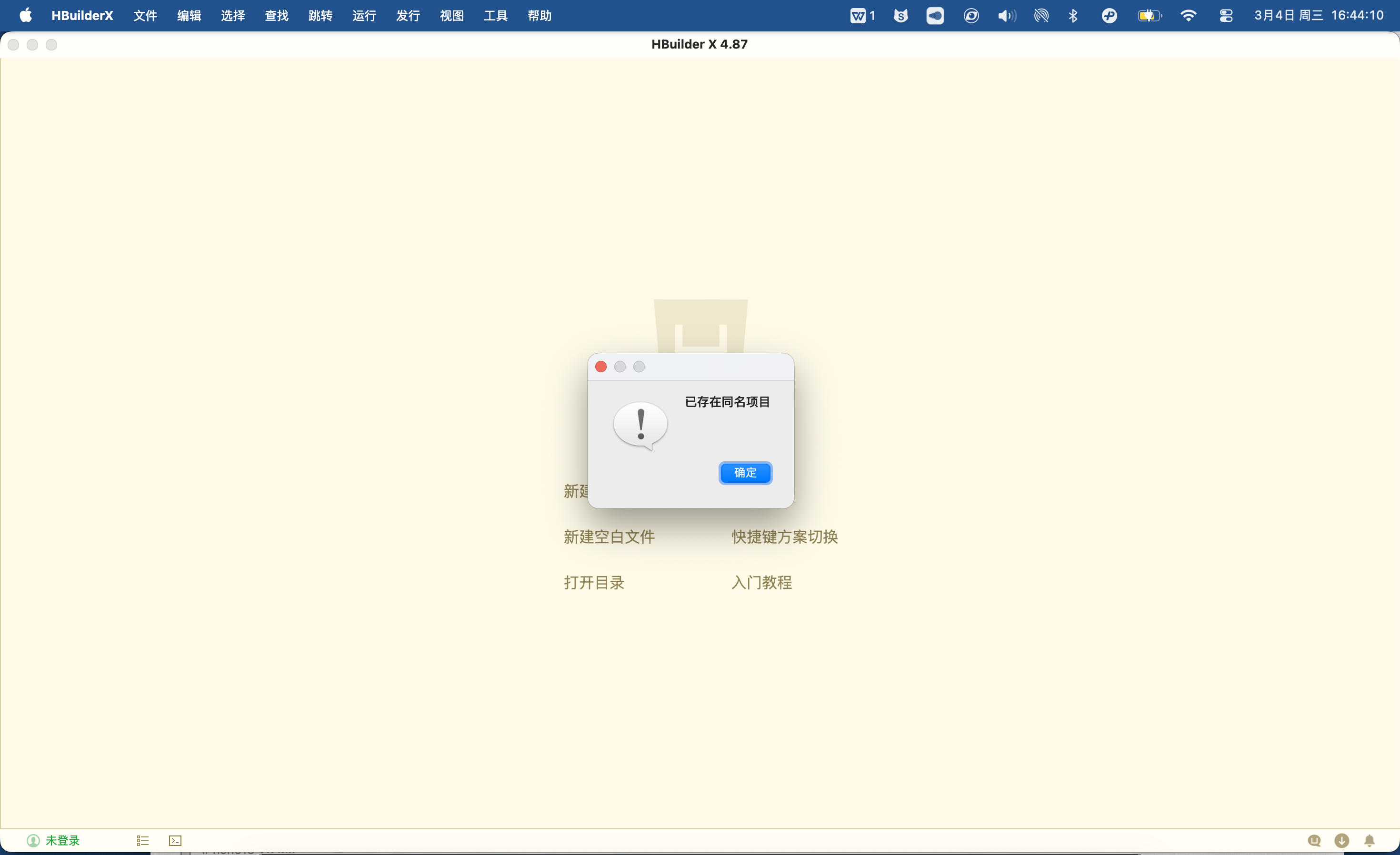
Task: Open the 工具 menu
Action: coord(495,15)
